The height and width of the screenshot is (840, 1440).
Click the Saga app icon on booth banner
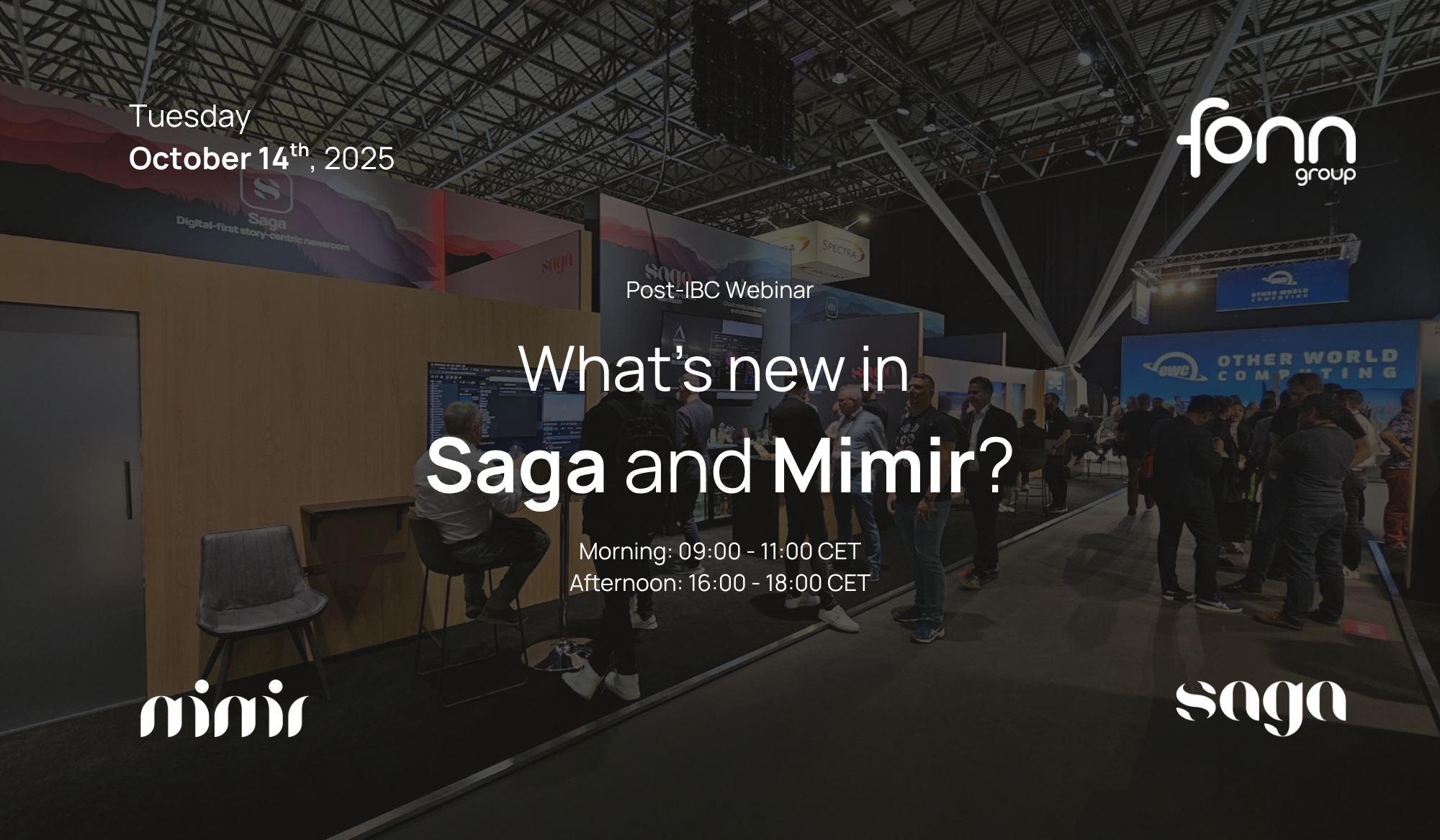266,189
